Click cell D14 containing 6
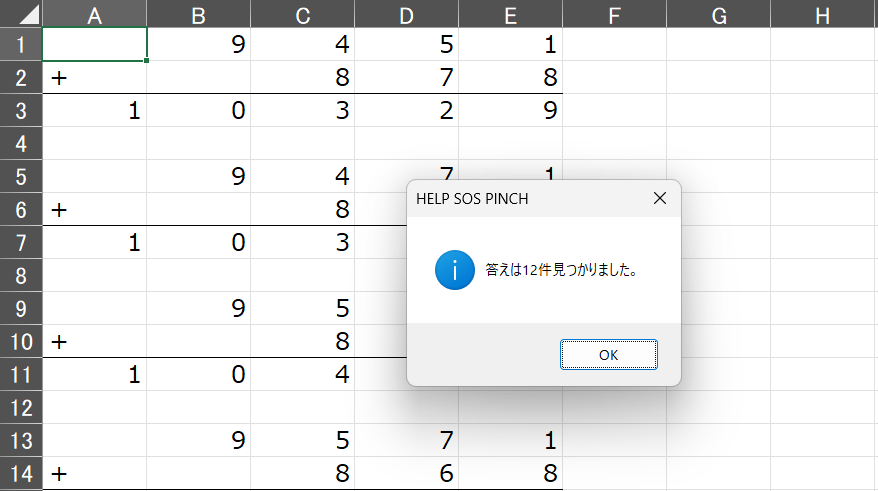 (407, 474)
